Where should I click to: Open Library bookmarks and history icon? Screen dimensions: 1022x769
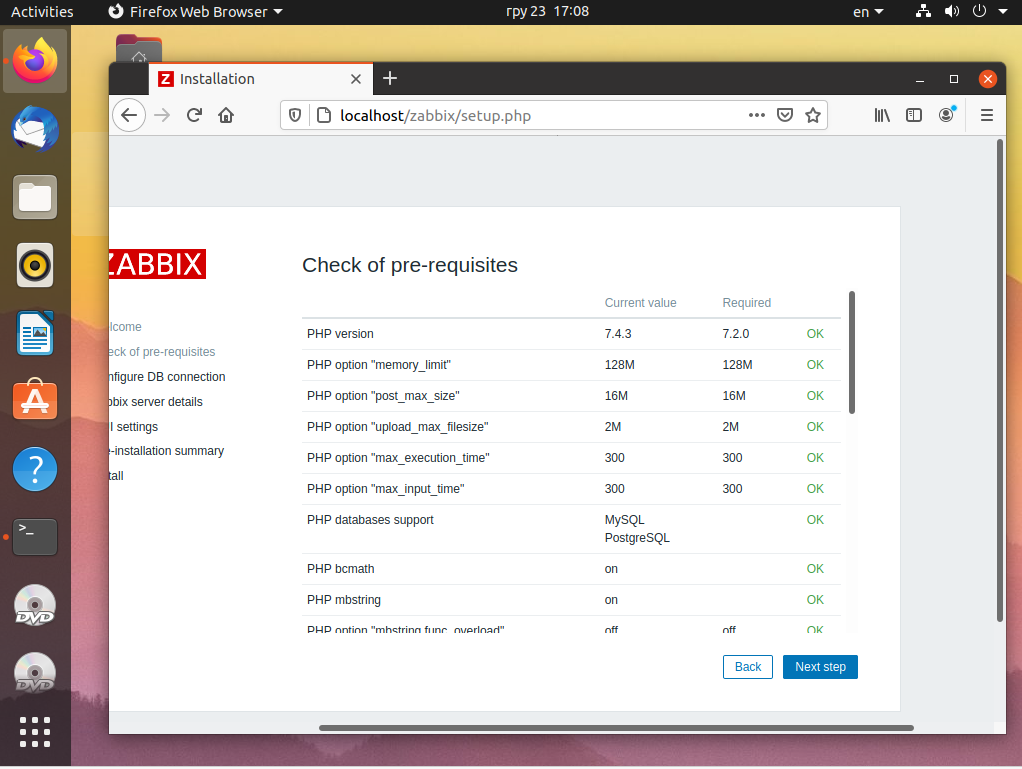click(882, 115)
